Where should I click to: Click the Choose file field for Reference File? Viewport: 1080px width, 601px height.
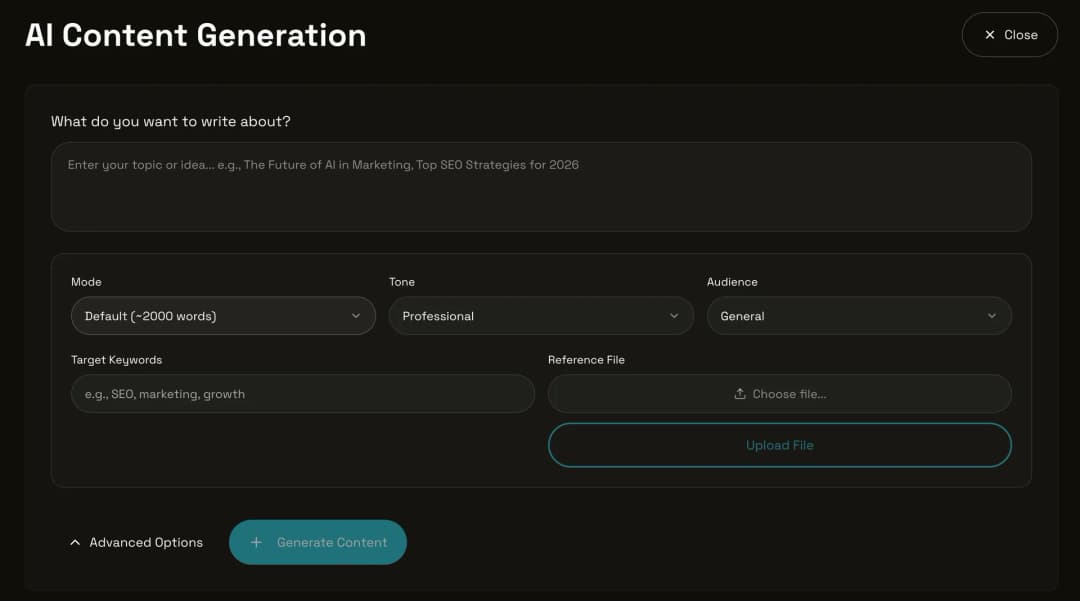(780, 393)
